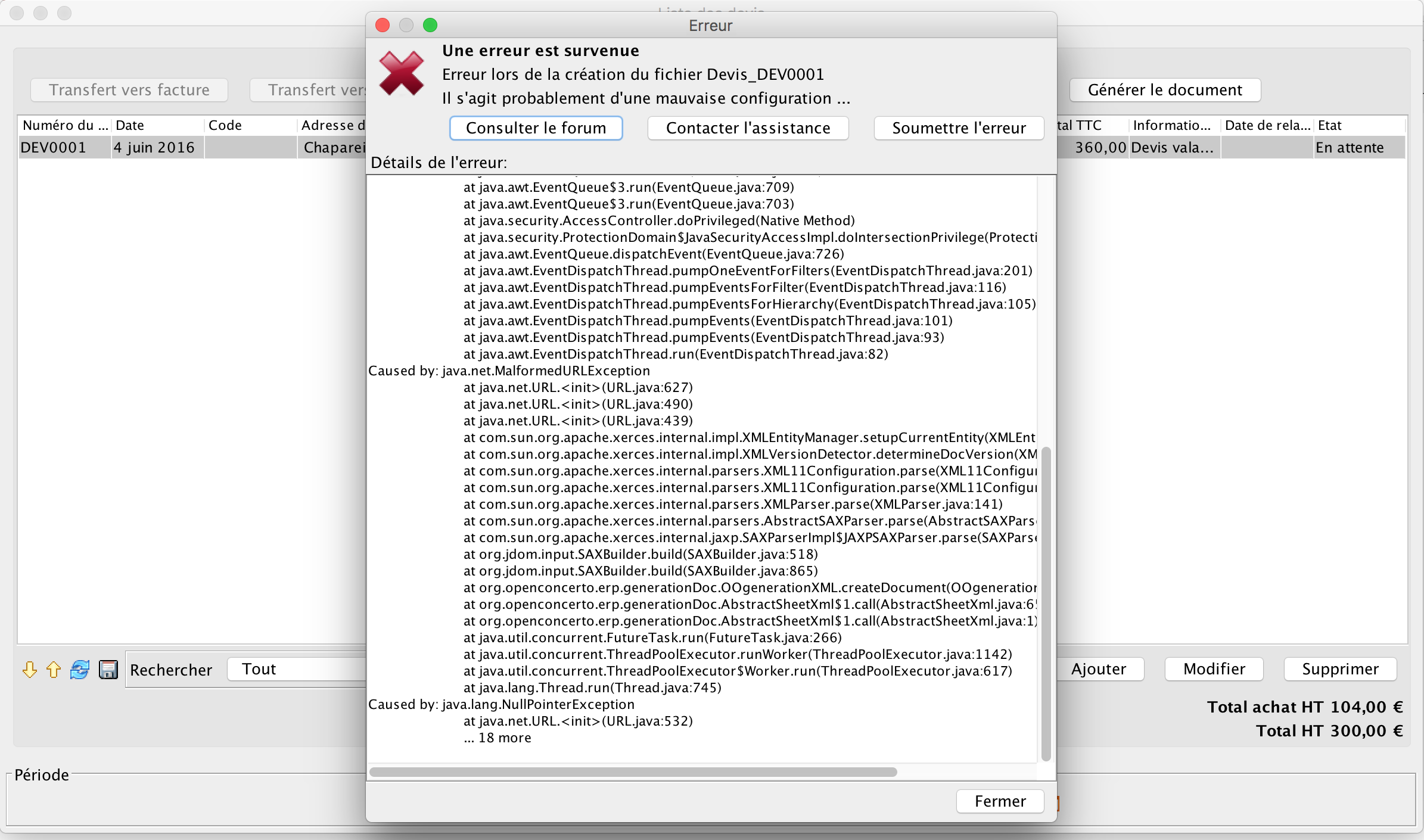Click 'Générer le document' button
Screen dimensions: 1424x840
tap(1165, 90)
